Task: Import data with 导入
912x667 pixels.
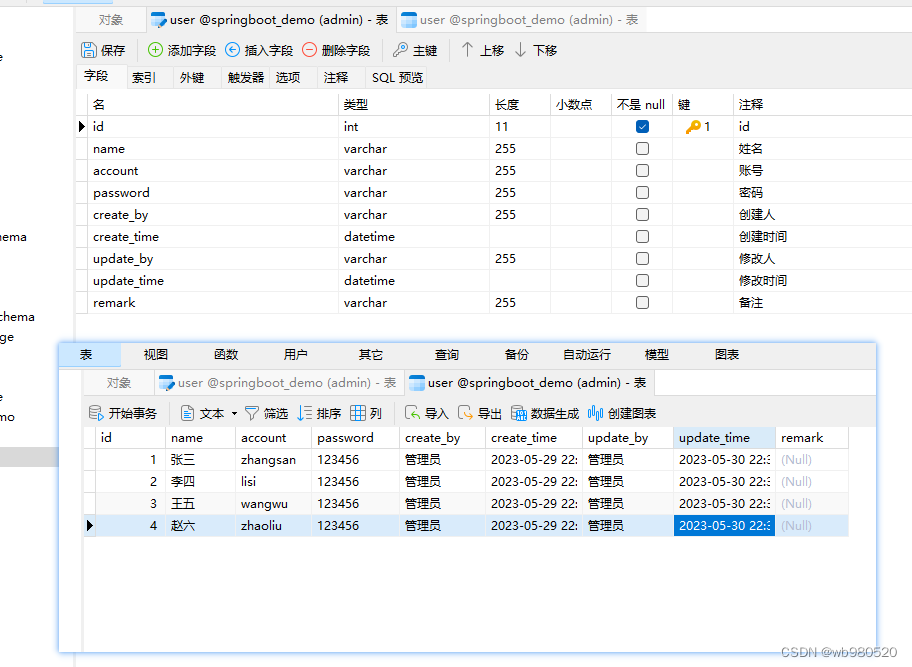Action: (427, 413)
